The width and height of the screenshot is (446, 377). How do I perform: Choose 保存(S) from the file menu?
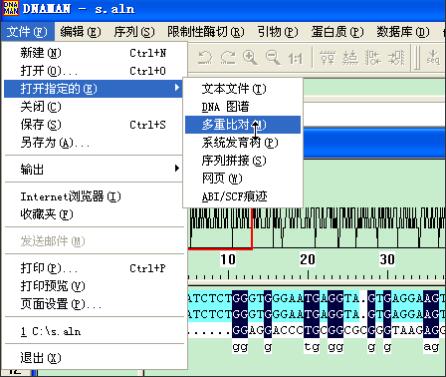point(93,125)
